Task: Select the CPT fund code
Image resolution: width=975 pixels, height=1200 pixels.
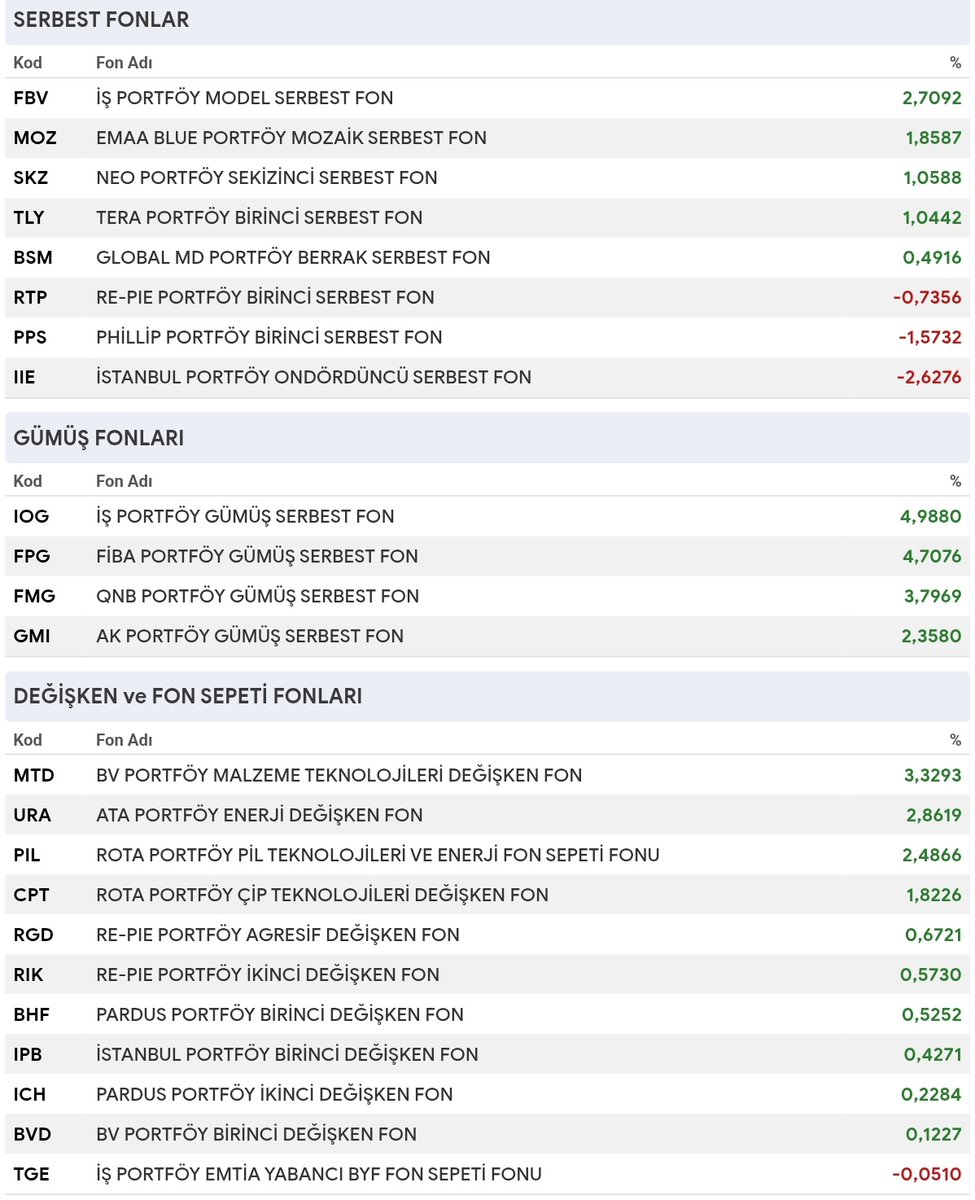Action: (x=31, y=896)
